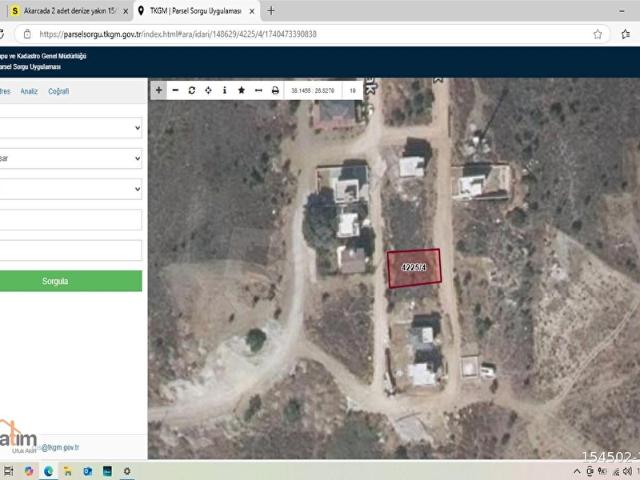View site information icon in address bar
This screenshot has width=640, height=480.
click(x=27, y=34)
